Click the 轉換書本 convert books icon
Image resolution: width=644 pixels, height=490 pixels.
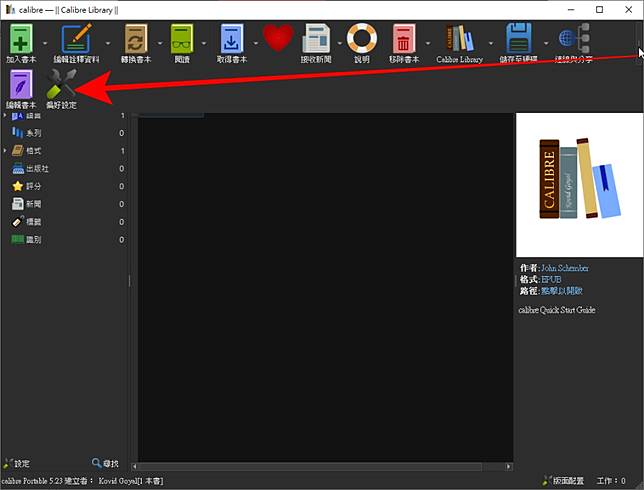pyautogui.click(x=136, y=39)
